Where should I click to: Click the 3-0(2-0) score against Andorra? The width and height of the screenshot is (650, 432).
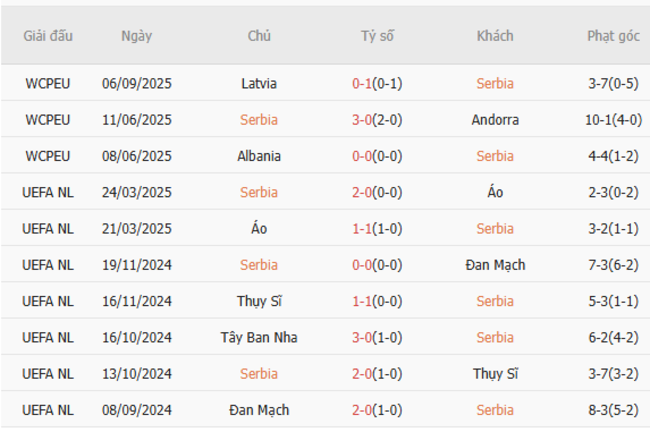click(x=377, y=120)
